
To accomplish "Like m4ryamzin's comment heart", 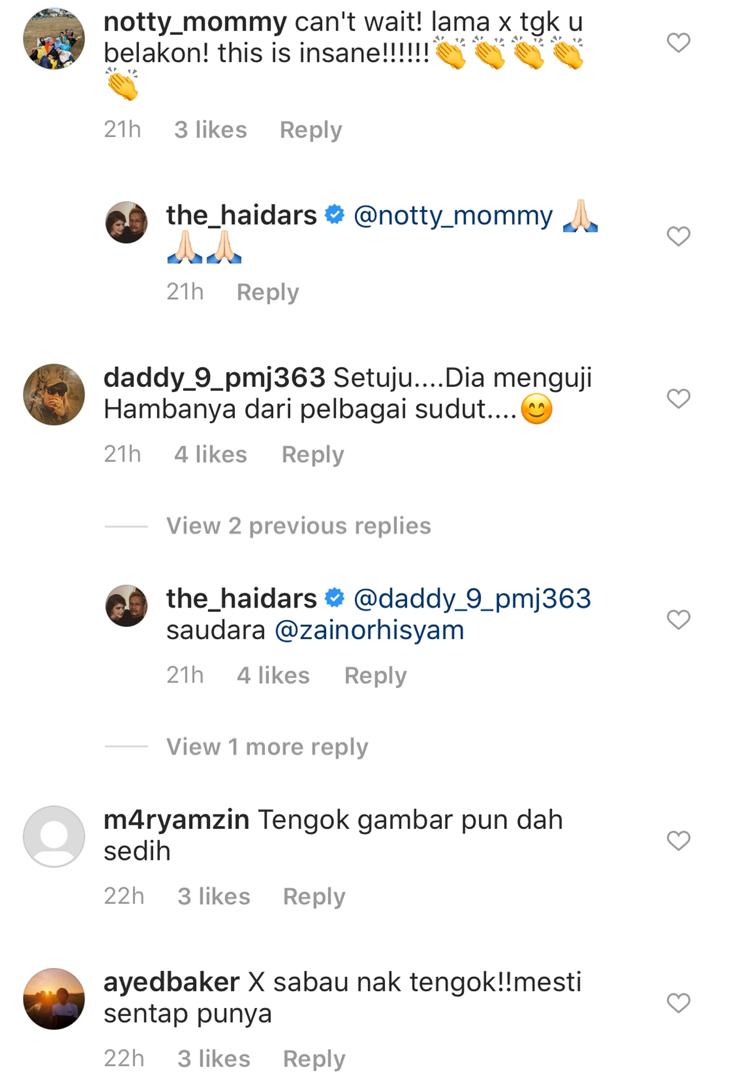I will pos(679,840).
